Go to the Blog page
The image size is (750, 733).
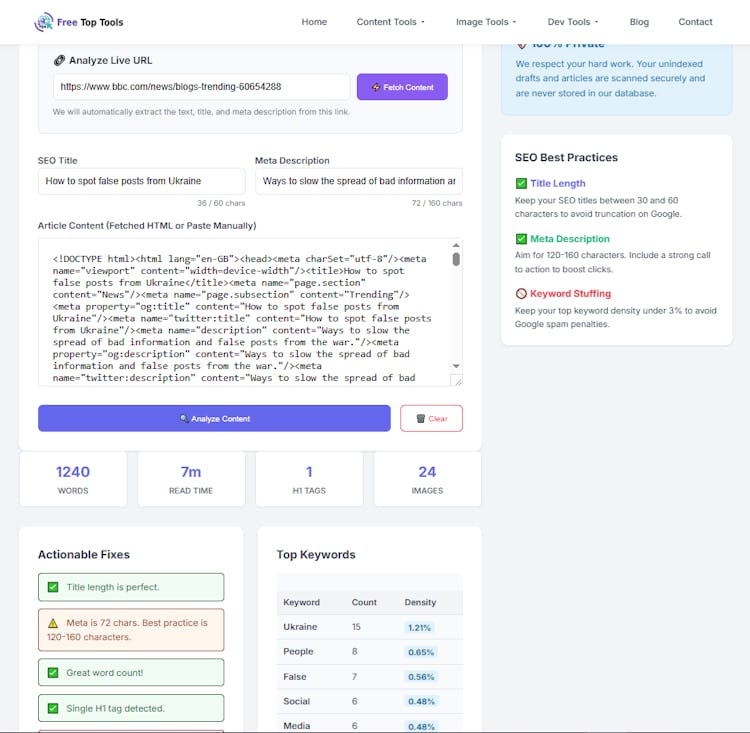[x=639, y=22]
